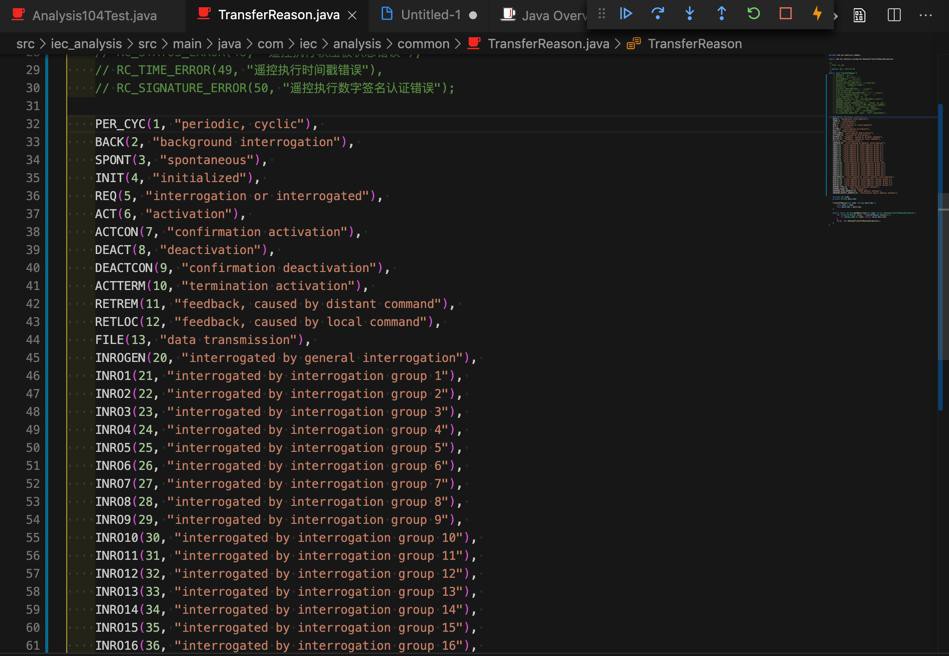Click the INRO9 enum constant
949x656 pixels.
tap(113, 520)
